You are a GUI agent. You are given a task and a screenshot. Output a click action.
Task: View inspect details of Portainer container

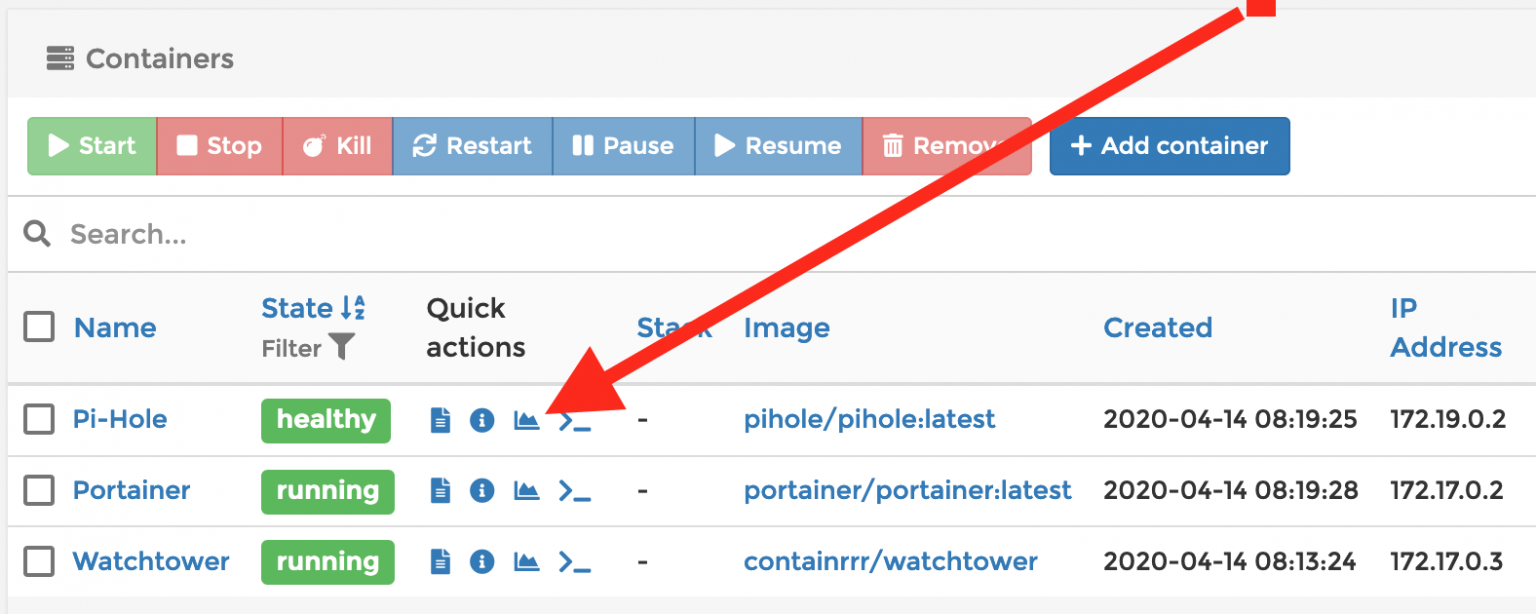483,491
